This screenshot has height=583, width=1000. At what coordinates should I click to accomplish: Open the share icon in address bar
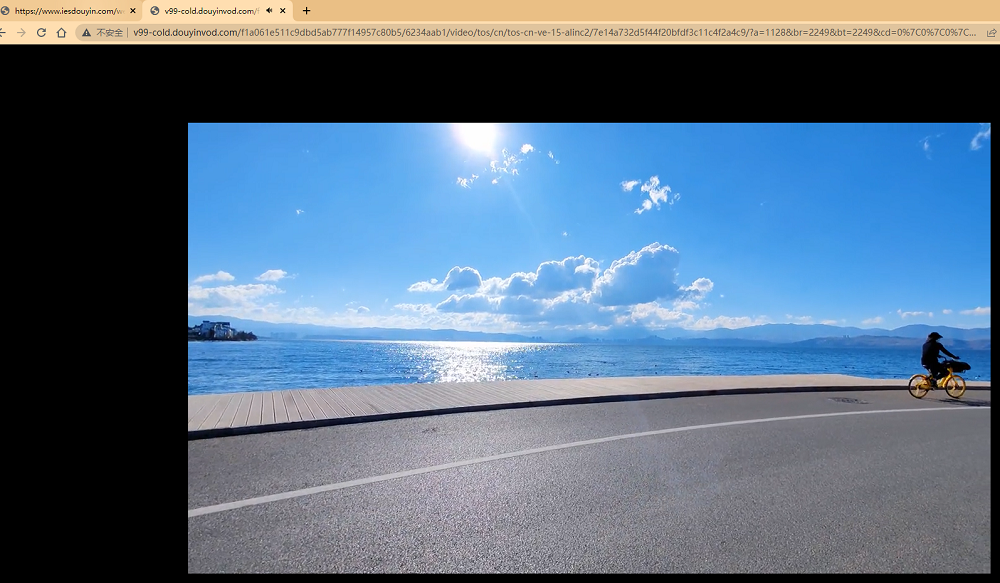(992, 33)
